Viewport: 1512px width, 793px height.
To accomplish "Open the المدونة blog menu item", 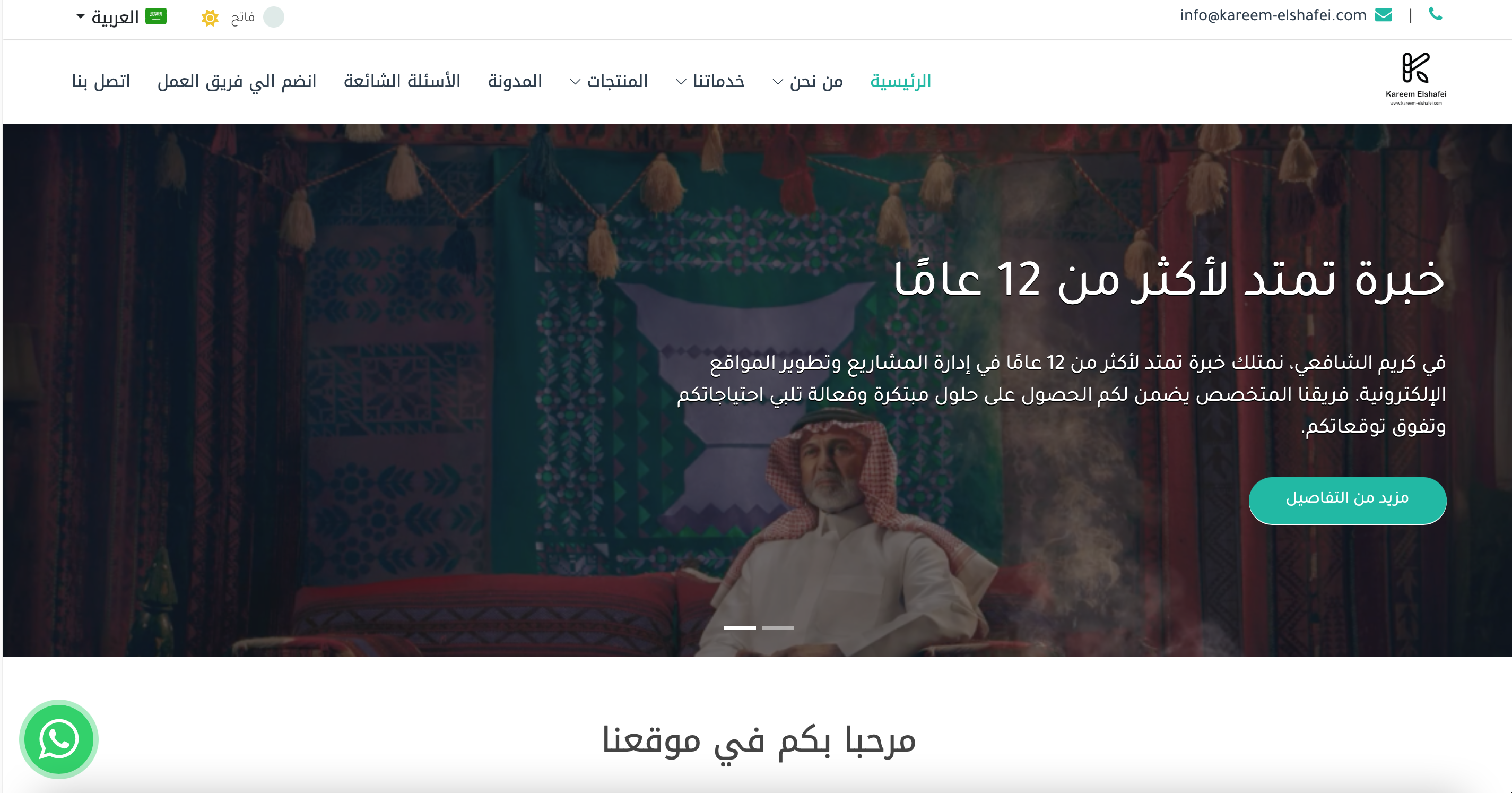I will [x=515, y=81].
